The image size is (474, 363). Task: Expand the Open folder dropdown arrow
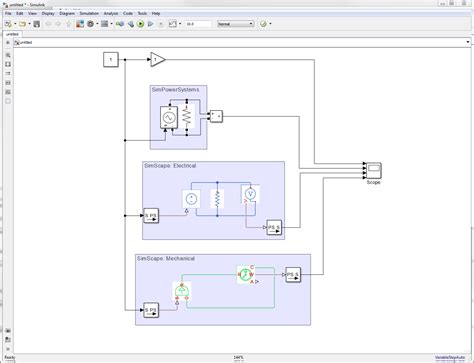(x=29, y=24)
